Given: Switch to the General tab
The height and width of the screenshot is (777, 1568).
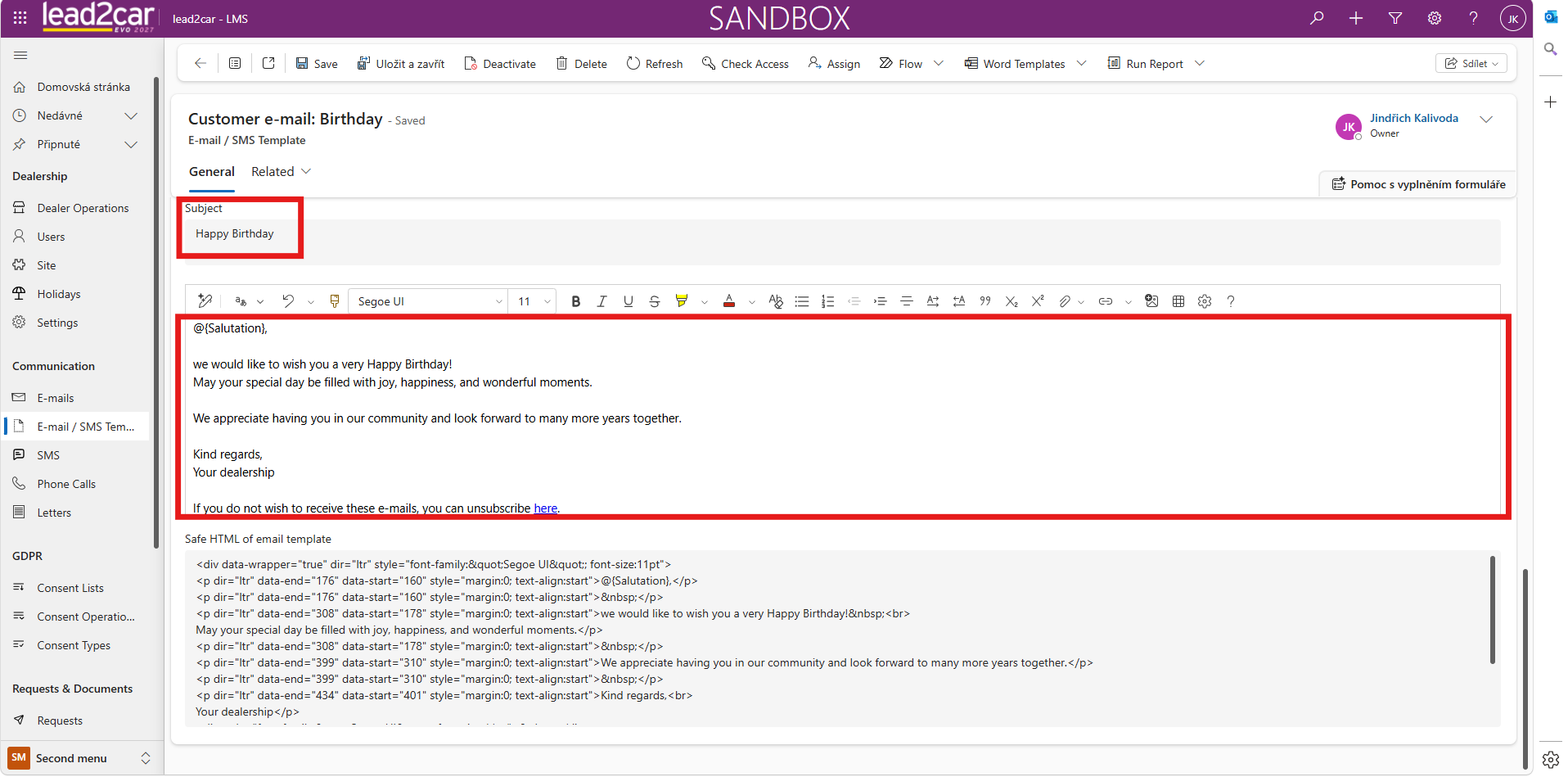Looking at the screenshot, I should click(212, 172).
